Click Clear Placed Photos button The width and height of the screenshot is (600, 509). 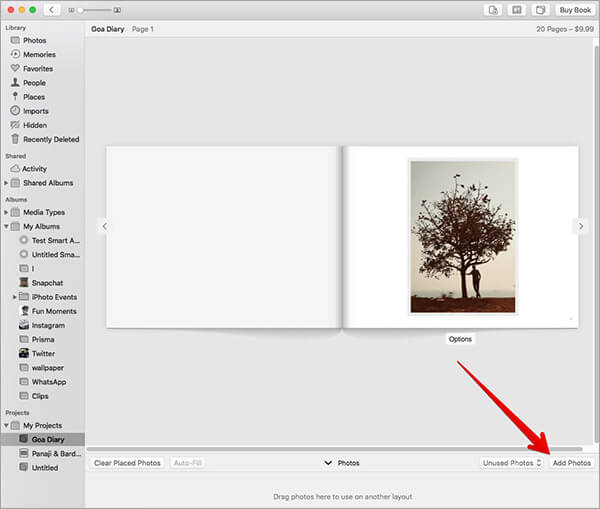[127, 463]
